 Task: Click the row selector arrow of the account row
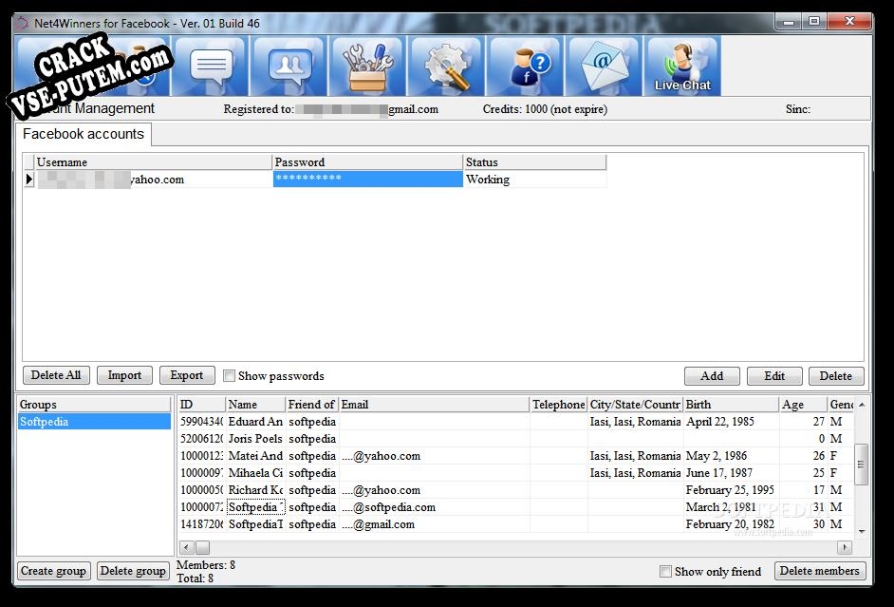(x=29, y=179)
